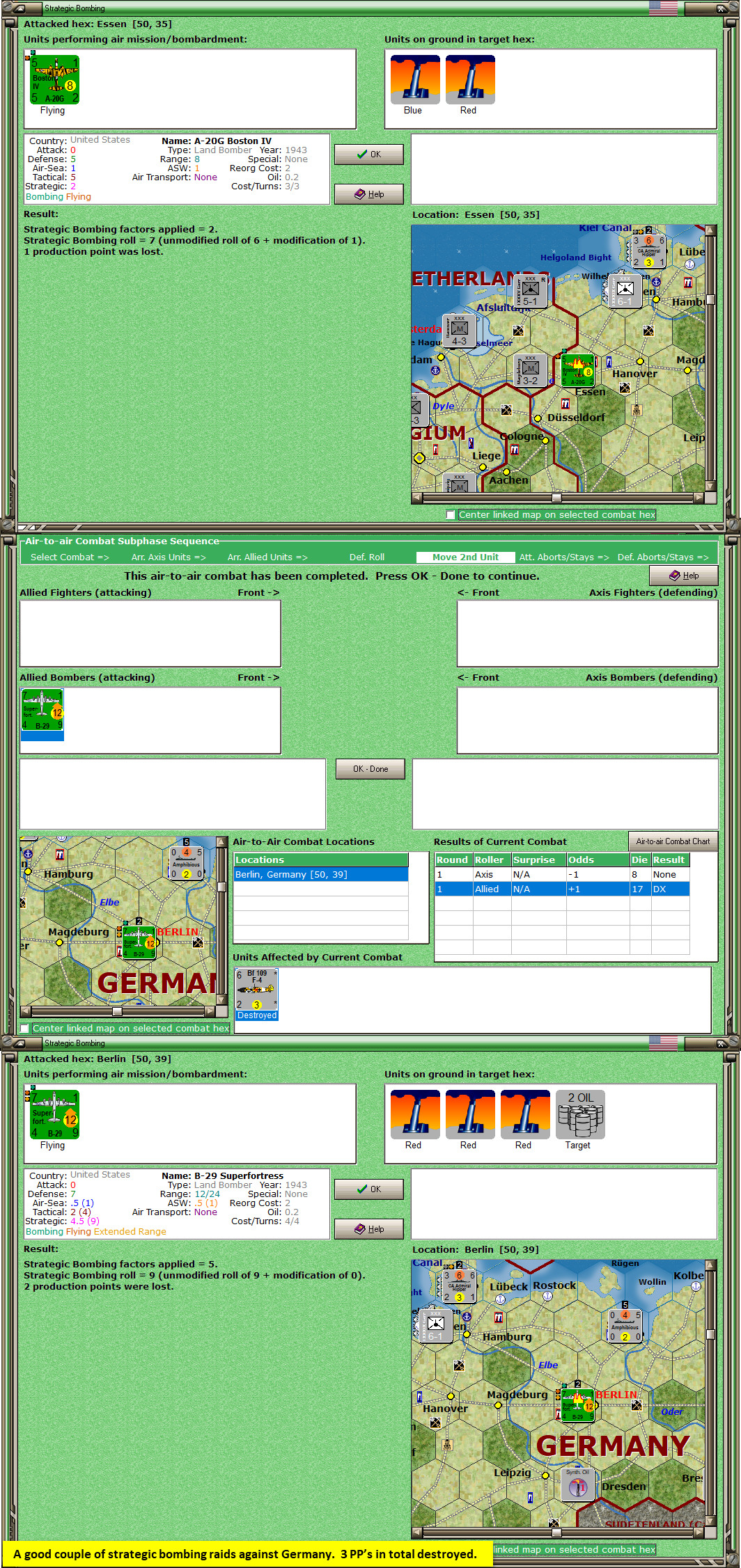Click the down arrow on Essen map vertical scrollbar
The height and width of the screenshot is (1568, 741).
coord(710,486)
